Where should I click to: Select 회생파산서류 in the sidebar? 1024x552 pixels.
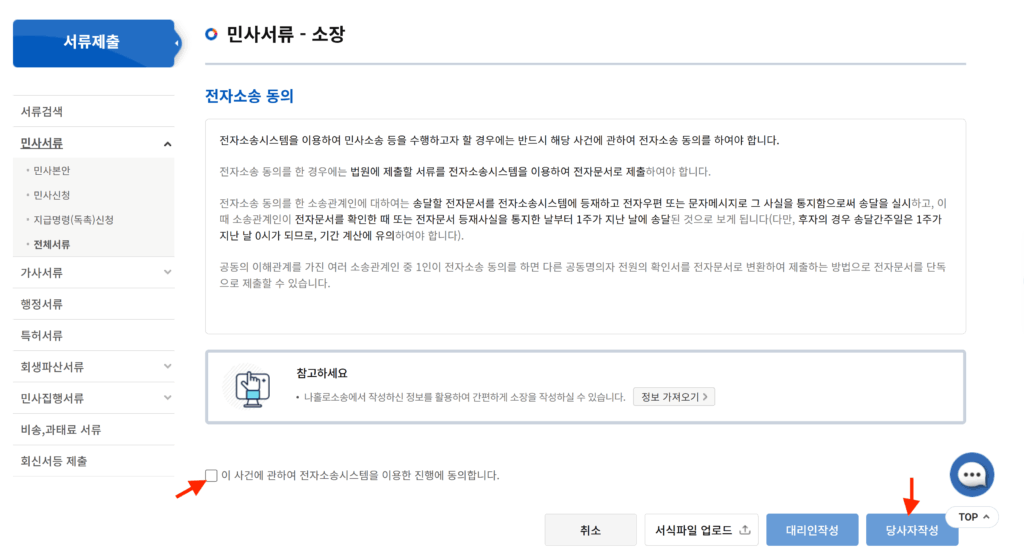click(x=52, y=366)
